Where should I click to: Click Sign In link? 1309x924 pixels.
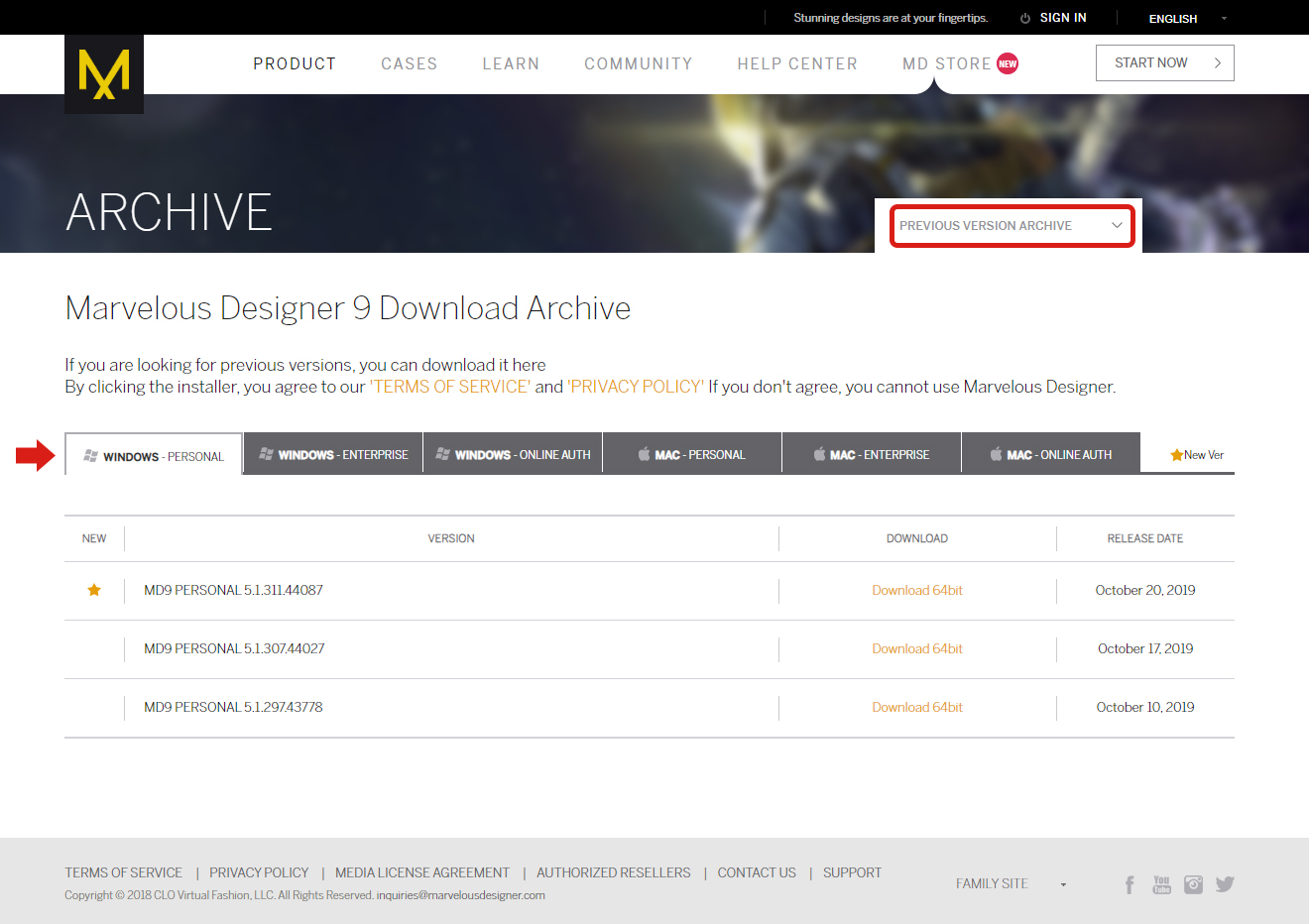[x=1063, y=18]
